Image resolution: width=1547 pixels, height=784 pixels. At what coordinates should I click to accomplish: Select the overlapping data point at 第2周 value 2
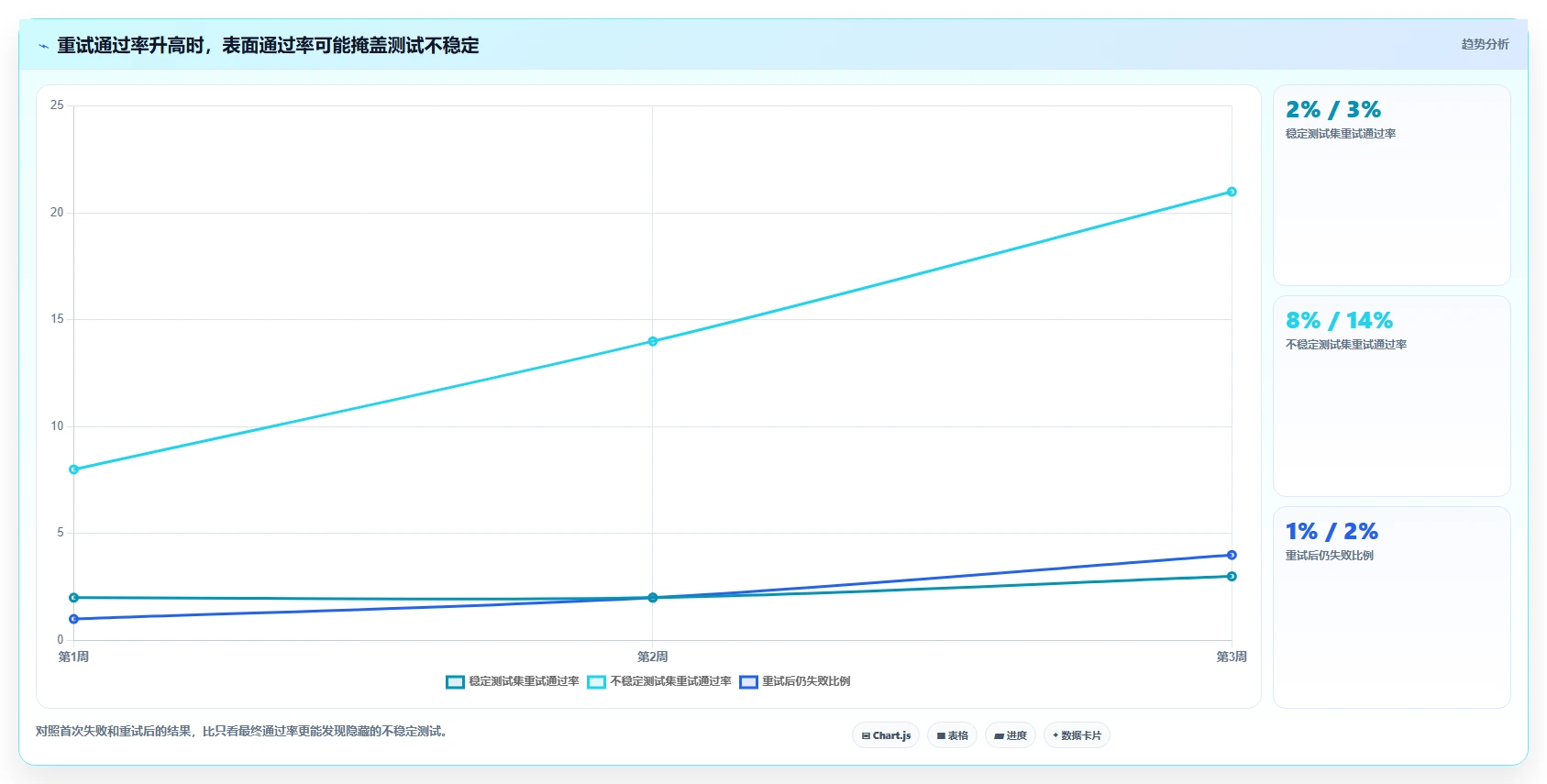(x=653, y=598)
